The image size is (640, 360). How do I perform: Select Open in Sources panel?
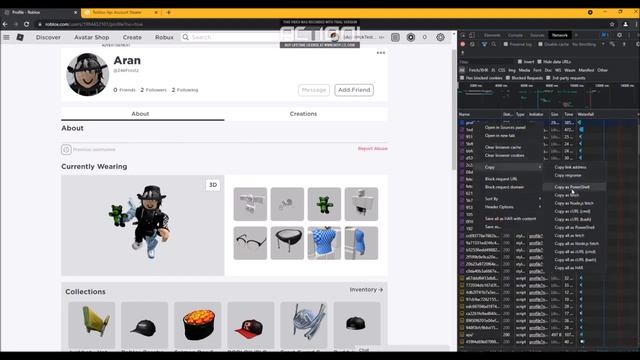click(x=505, y=127)
